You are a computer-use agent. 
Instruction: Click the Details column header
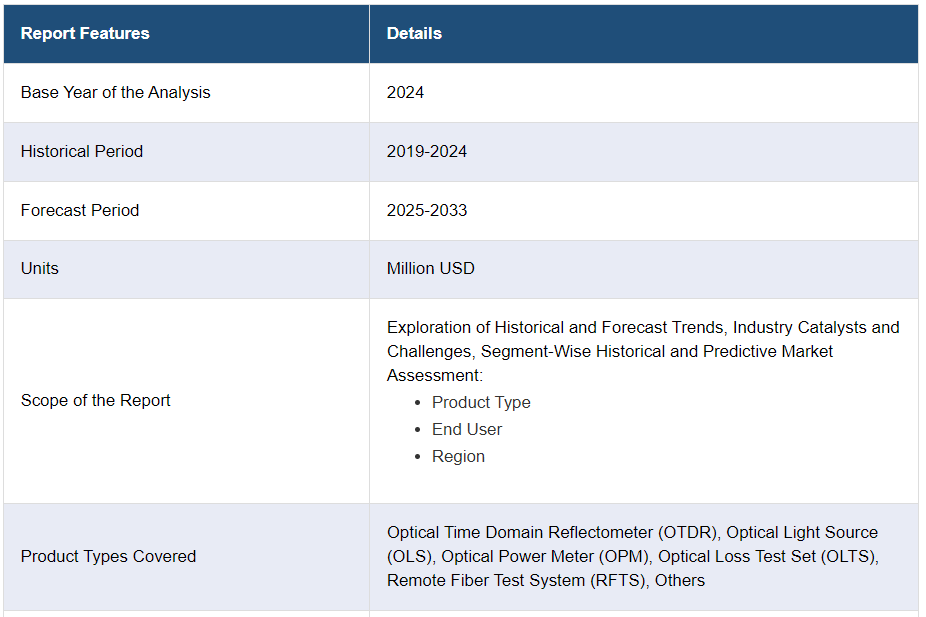tap(414, 33)
